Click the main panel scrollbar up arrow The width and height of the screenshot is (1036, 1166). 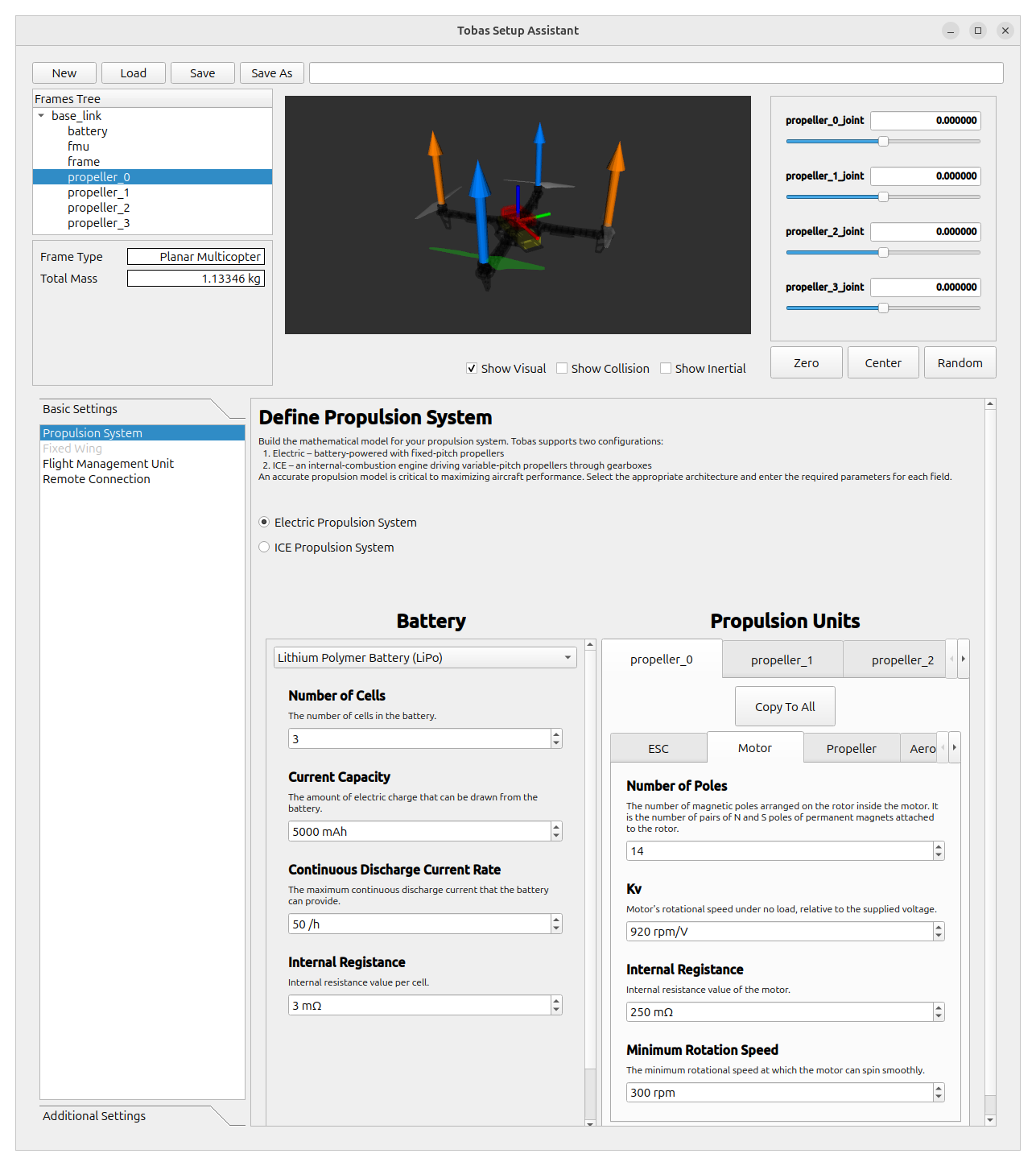pos(991,403)
